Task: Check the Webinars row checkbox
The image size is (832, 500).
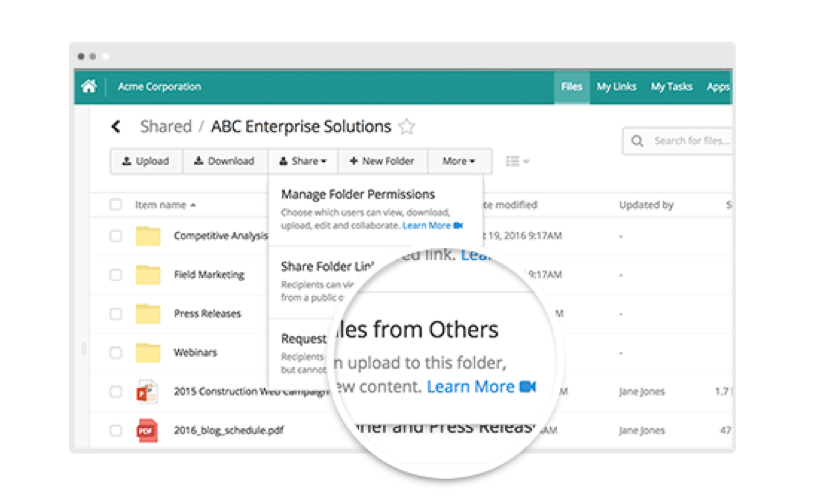Action: click(116, 352)
